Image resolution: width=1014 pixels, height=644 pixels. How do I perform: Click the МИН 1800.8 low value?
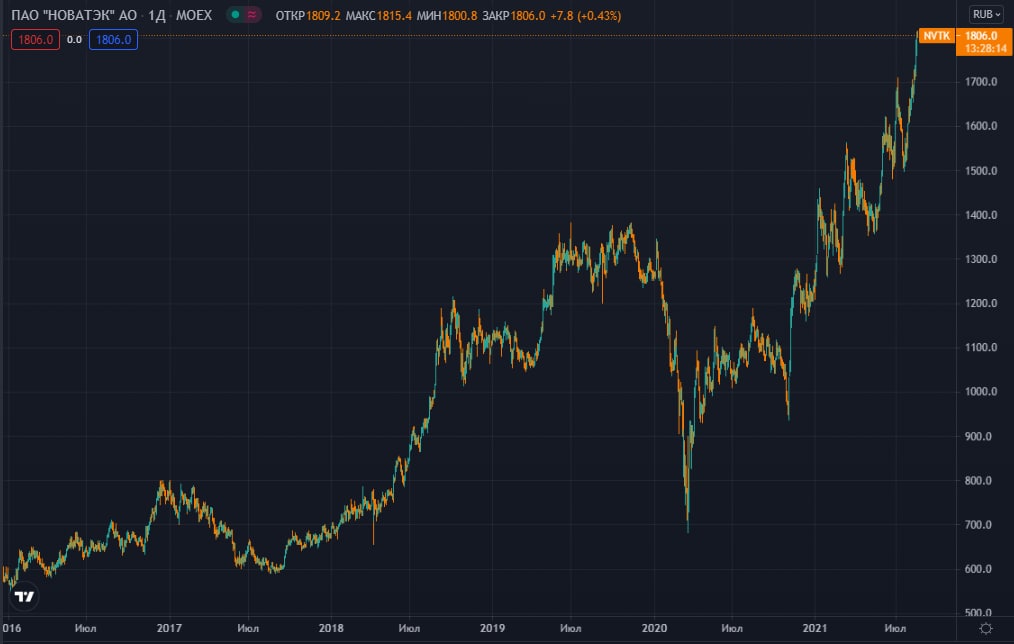pyautogui.click(x=447, y=16)
